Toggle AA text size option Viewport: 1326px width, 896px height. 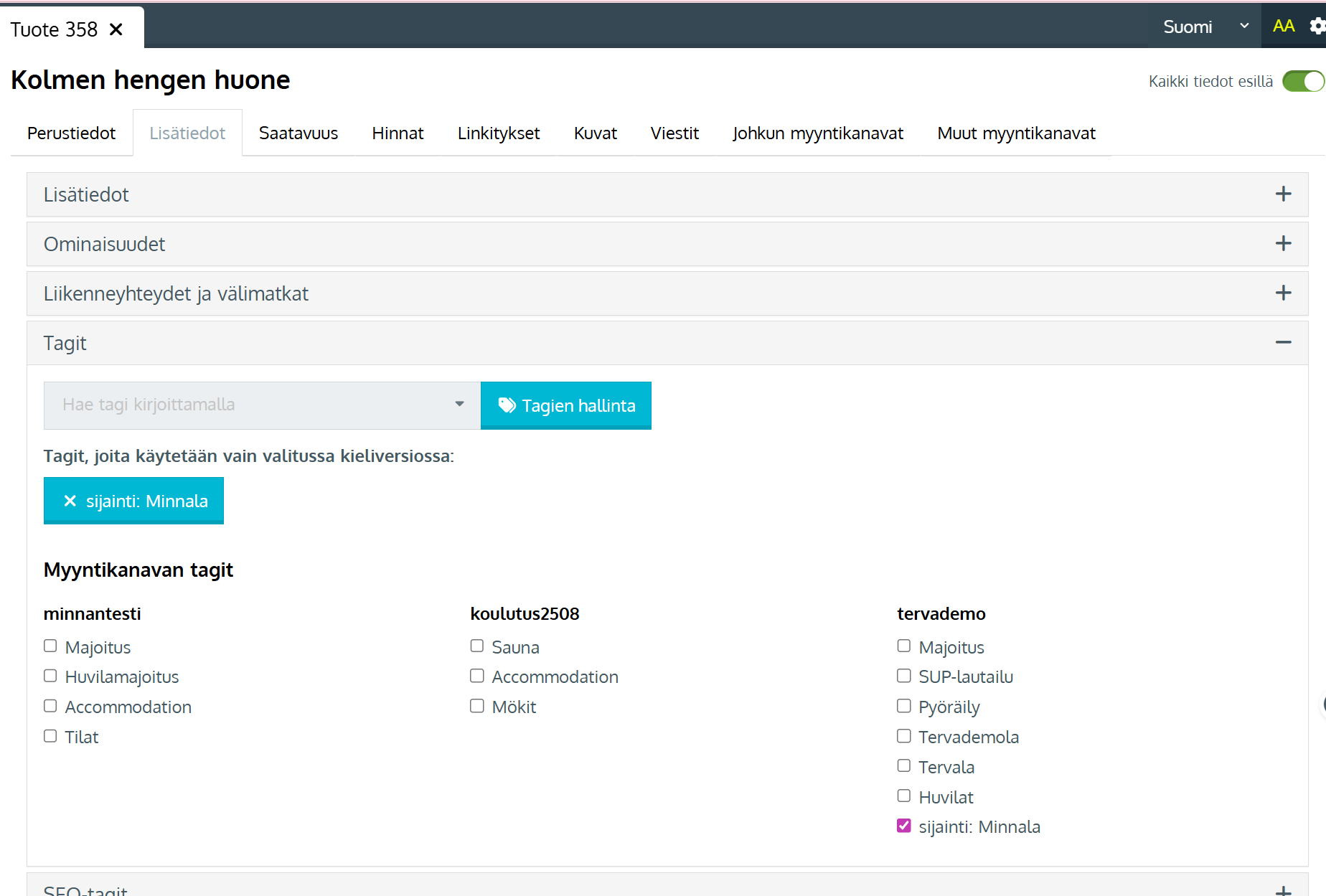[x=1284, y=27]
